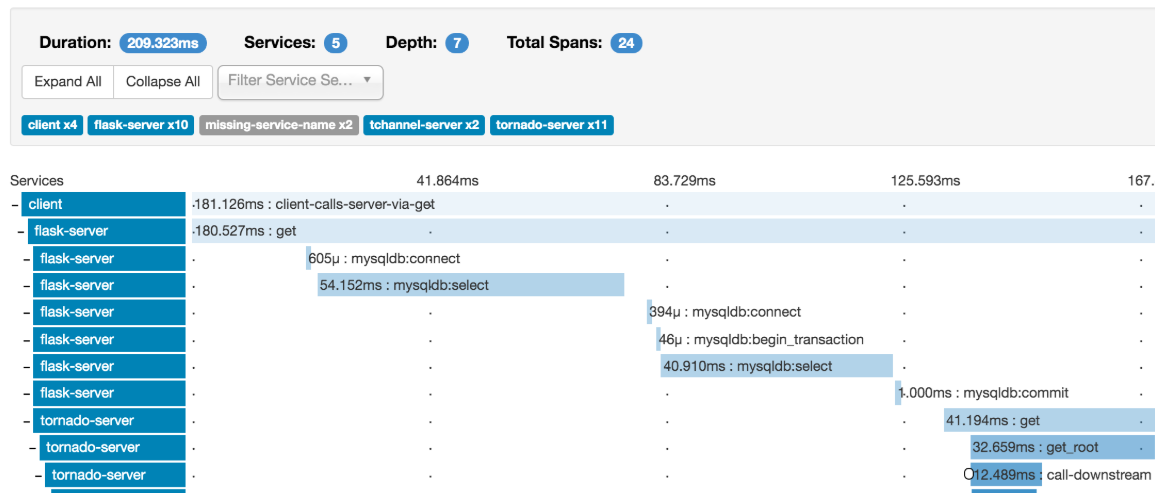1155x493 pixels.
Task: Click the 41.194ms tornado get span
Action: [1050, 421]
